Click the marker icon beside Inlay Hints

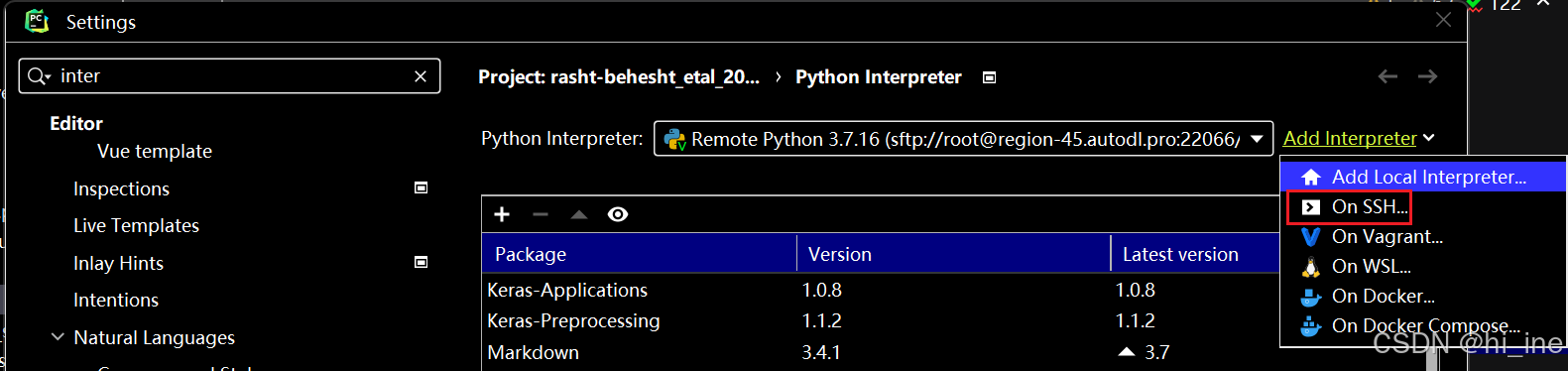click(x=421, y=262)
